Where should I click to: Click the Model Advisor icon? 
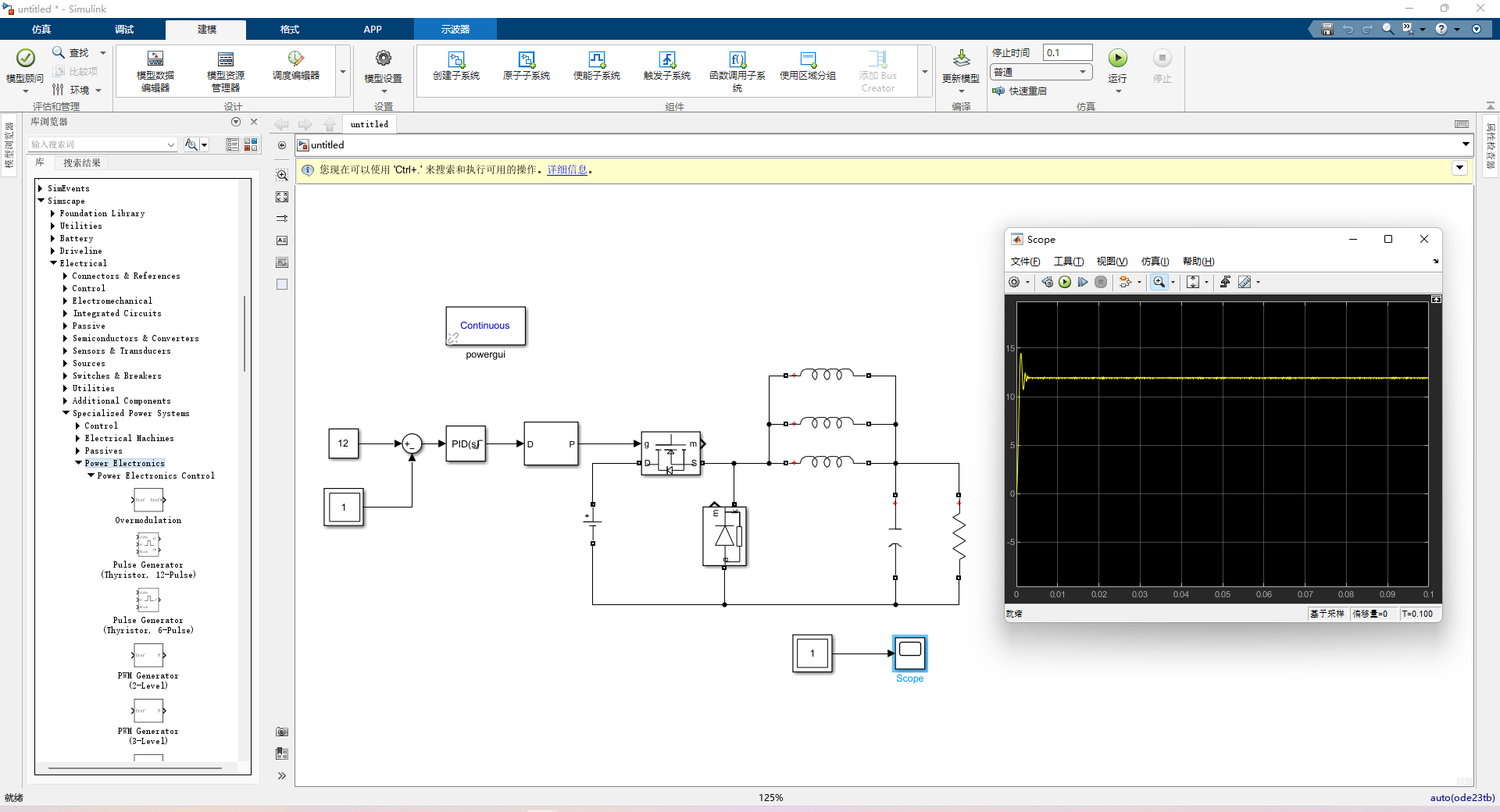click(26, 59)
